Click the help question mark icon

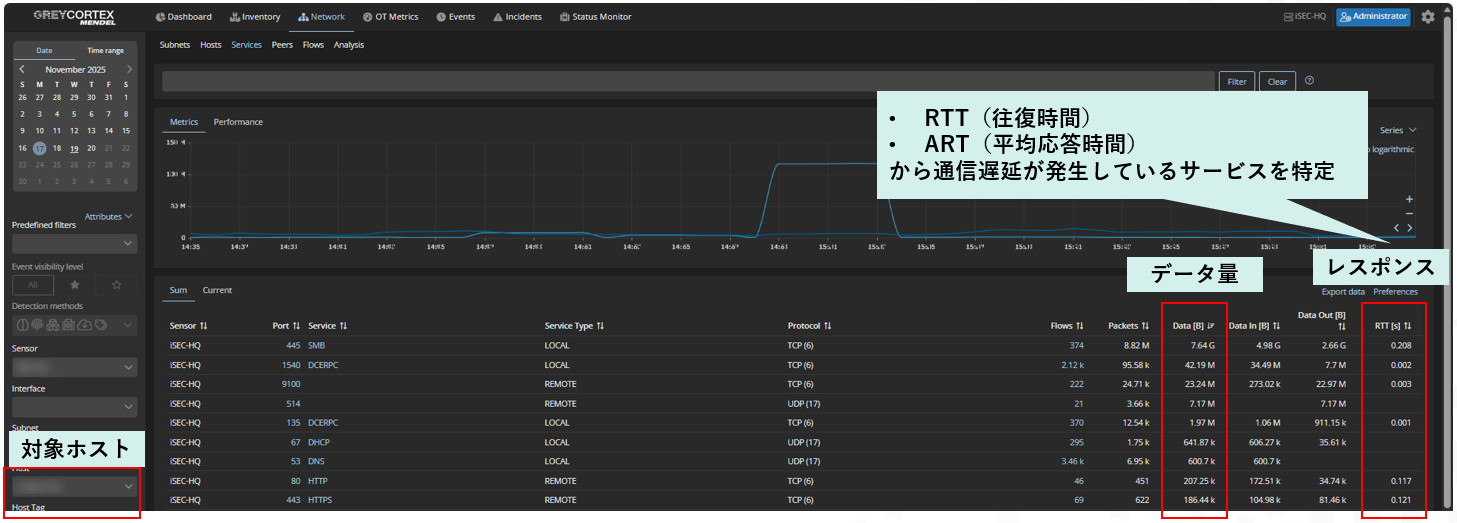click(1309, 81)
